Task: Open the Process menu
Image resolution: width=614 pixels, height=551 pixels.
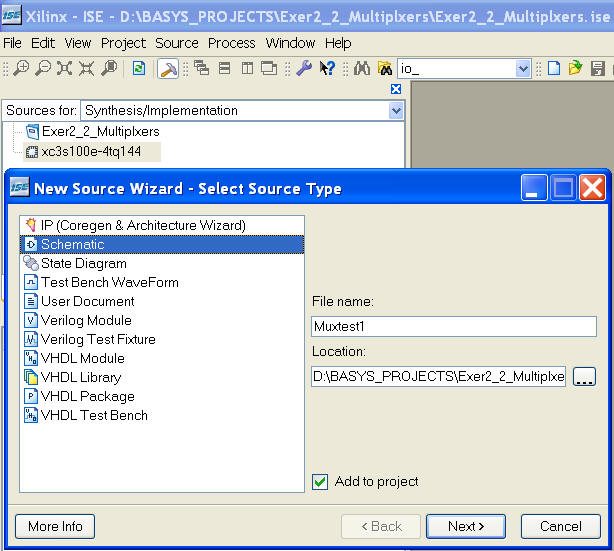Action: click(x=231, y=43)
